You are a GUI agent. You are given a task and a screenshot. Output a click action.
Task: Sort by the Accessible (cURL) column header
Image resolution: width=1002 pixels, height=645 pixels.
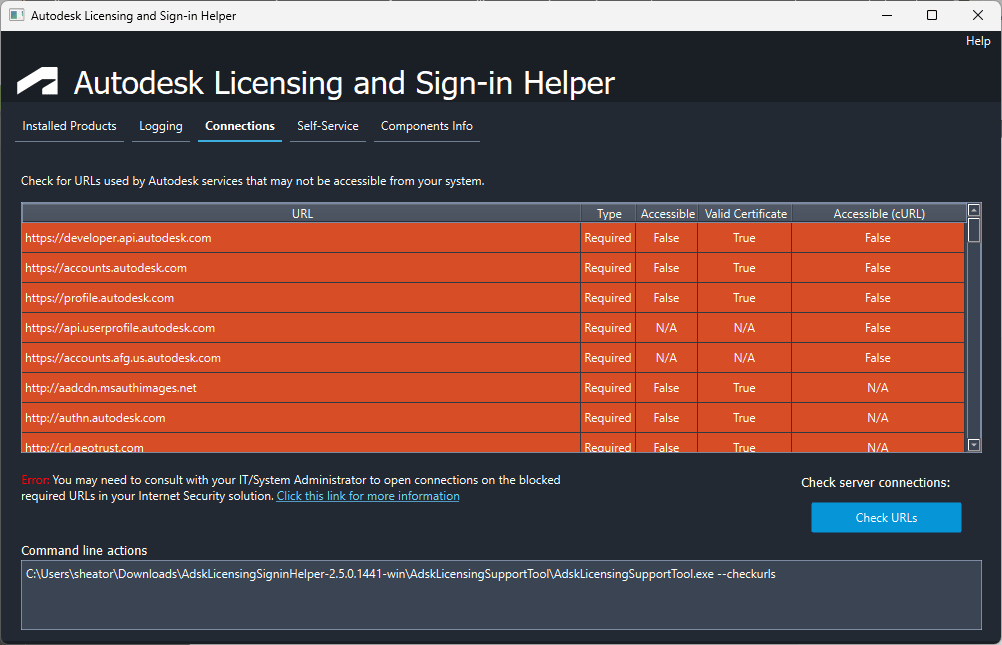pos(879,214)
